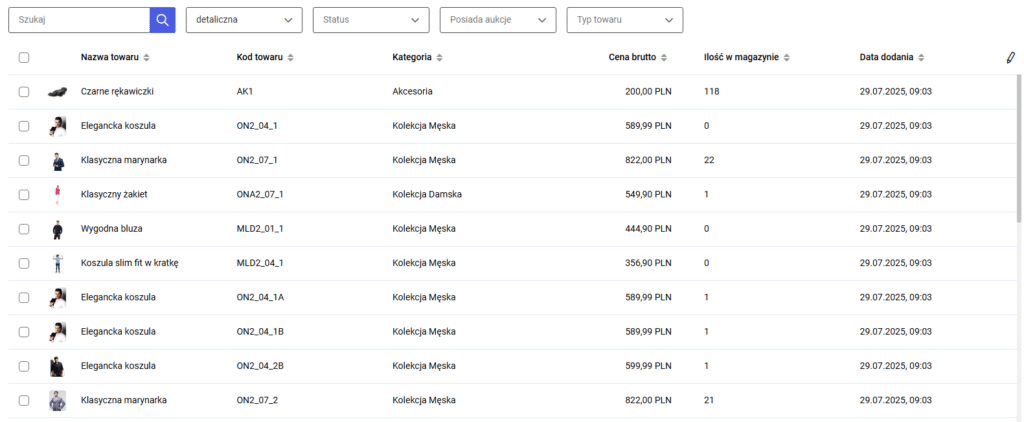Sort by Kod towaru arrows icon
Image resolution: width=1024 pixels, height=422 pixels.
[x=290, y=58]
